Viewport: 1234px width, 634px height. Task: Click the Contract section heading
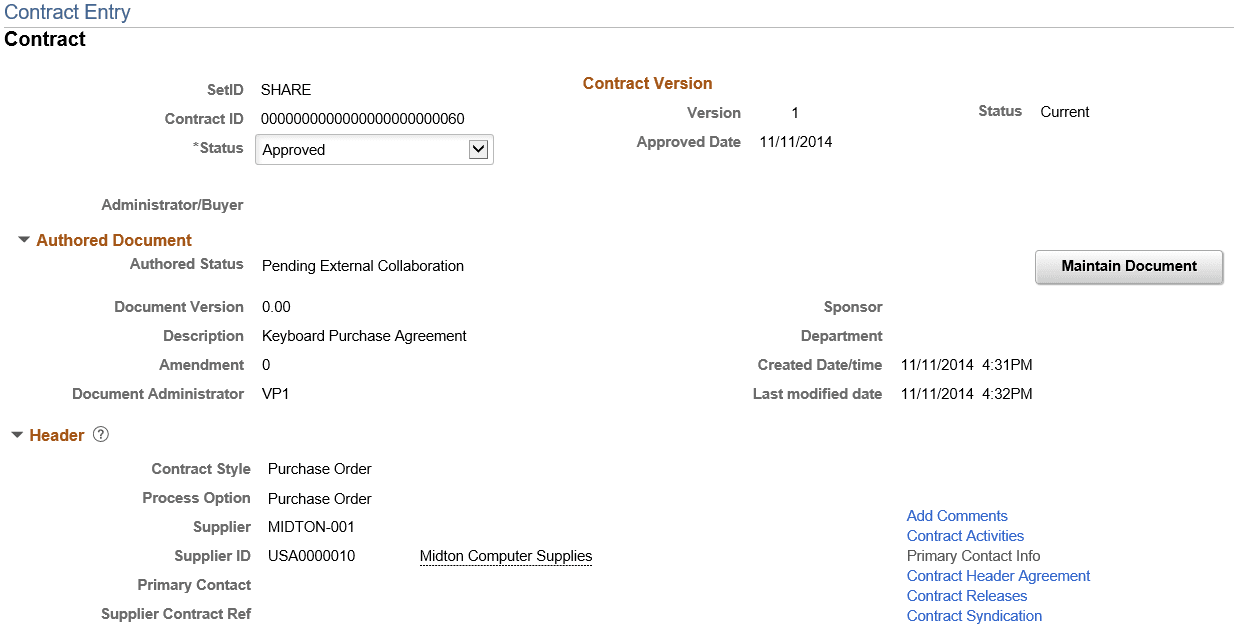(x=44, y=39)
